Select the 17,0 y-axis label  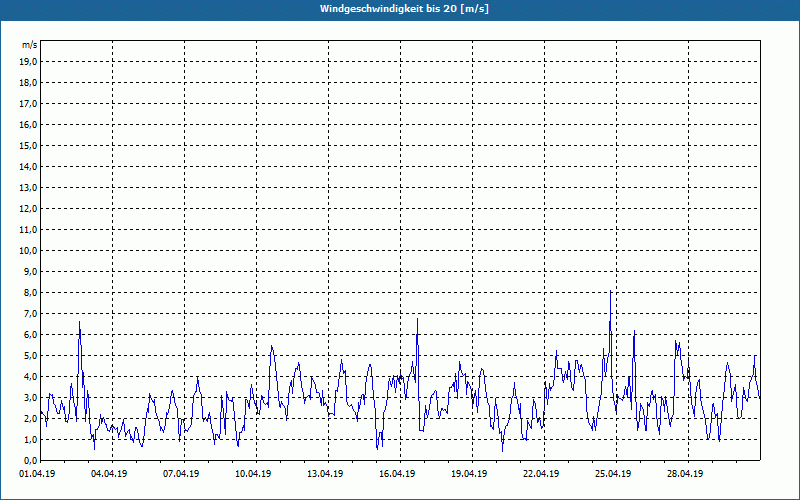click(x=28, y=104)
